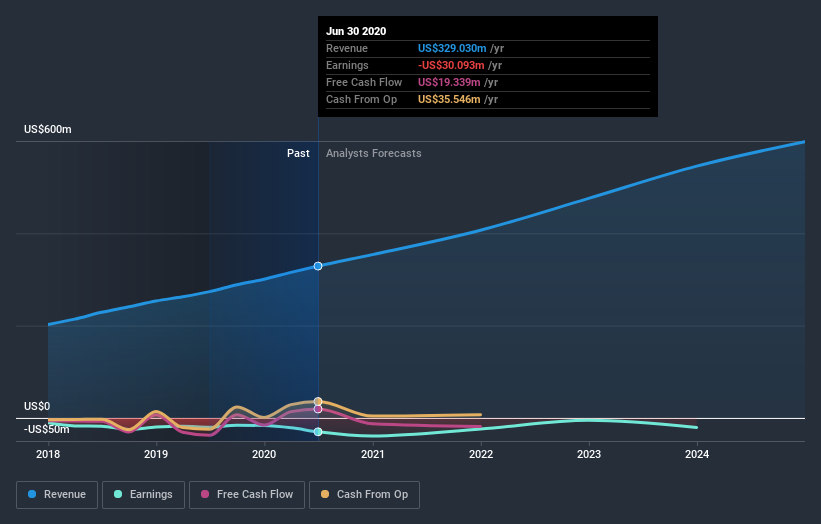The image size is (821, 524).
Task: Select the 2023 x-axis label
Action: click(x=589, y=454)
